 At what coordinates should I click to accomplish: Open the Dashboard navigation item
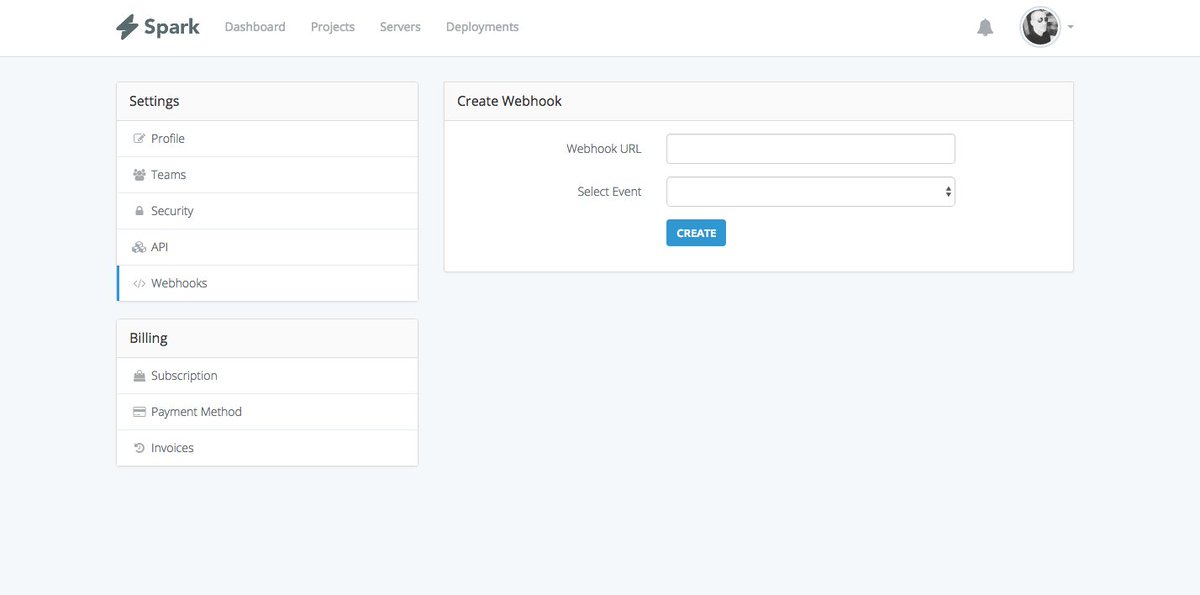[x=255, y=26]
